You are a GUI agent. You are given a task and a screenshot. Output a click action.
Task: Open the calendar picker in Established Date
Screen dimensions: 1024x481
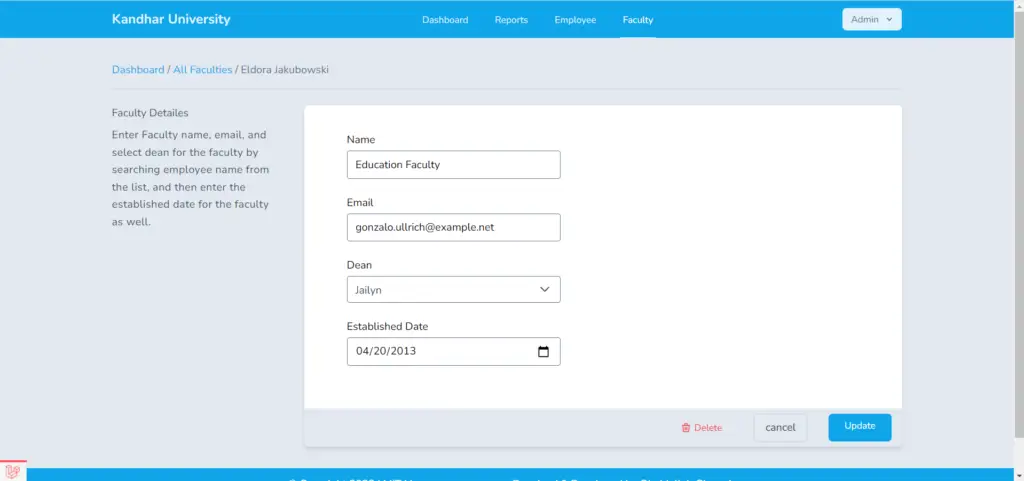543,352
